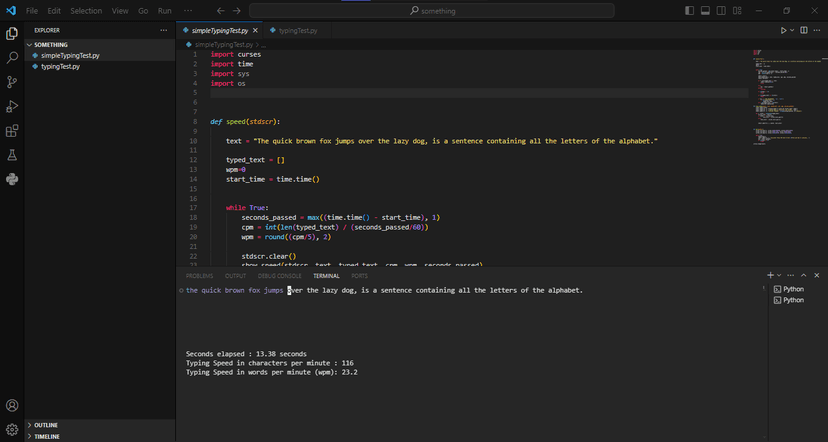Select typingTest.py in the Explorer tree
This screenshot has width=828, height=442.
[60, 67]
